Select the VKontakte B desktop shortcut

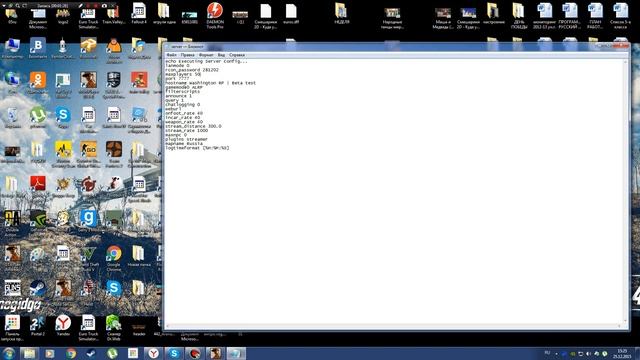click(x=38, y=48)
